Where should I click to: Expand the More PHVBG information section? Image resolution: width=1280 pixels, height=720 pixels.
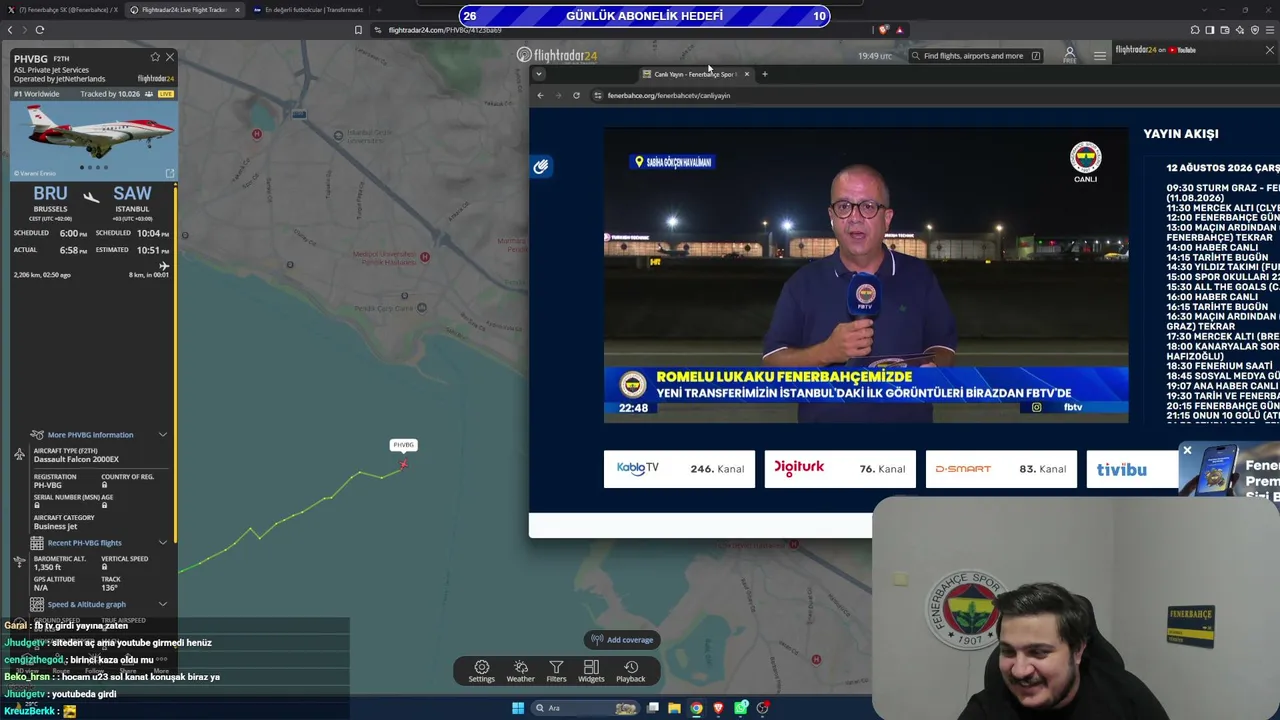pyautogui.click(x=98, y=435)
